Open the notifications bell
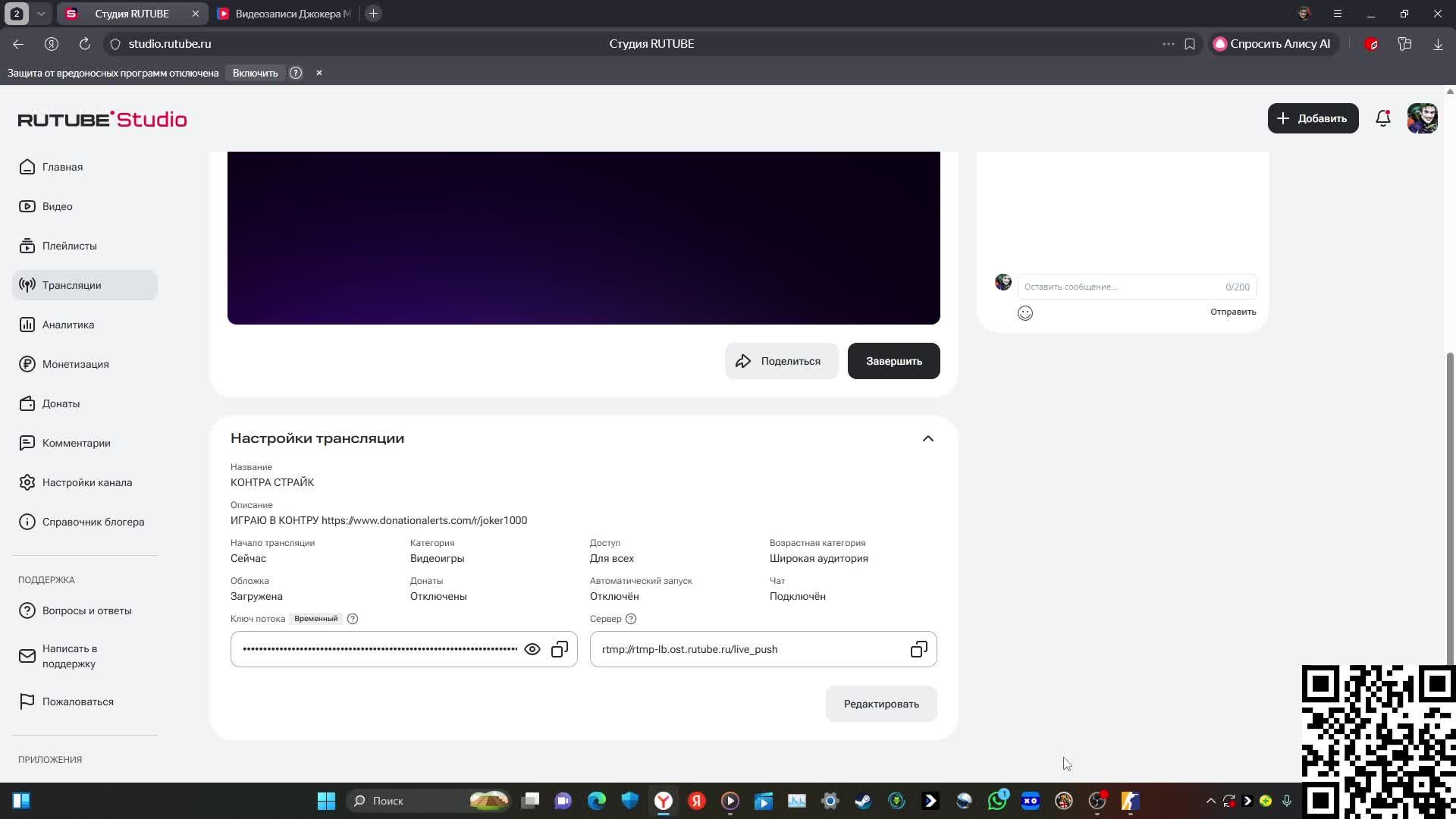This screenshot has width=1456, height=819. click(x=1382, y=118)
